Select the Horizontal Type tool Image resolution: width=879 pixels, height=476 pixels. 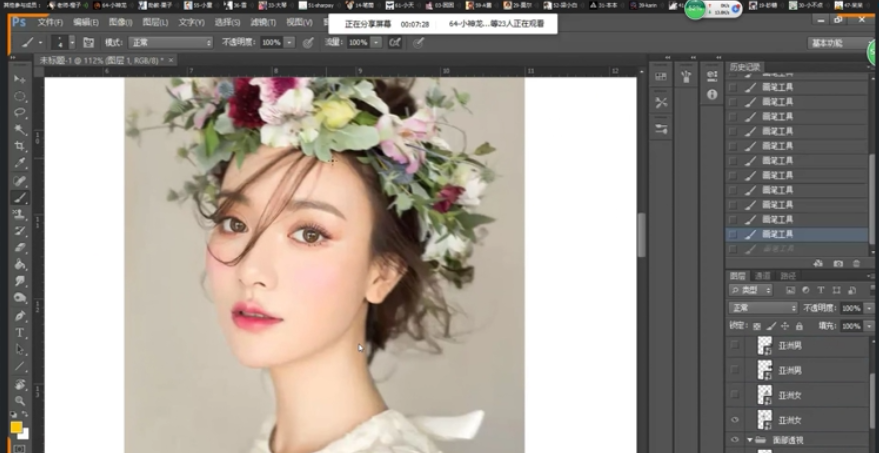coord(20,332)
